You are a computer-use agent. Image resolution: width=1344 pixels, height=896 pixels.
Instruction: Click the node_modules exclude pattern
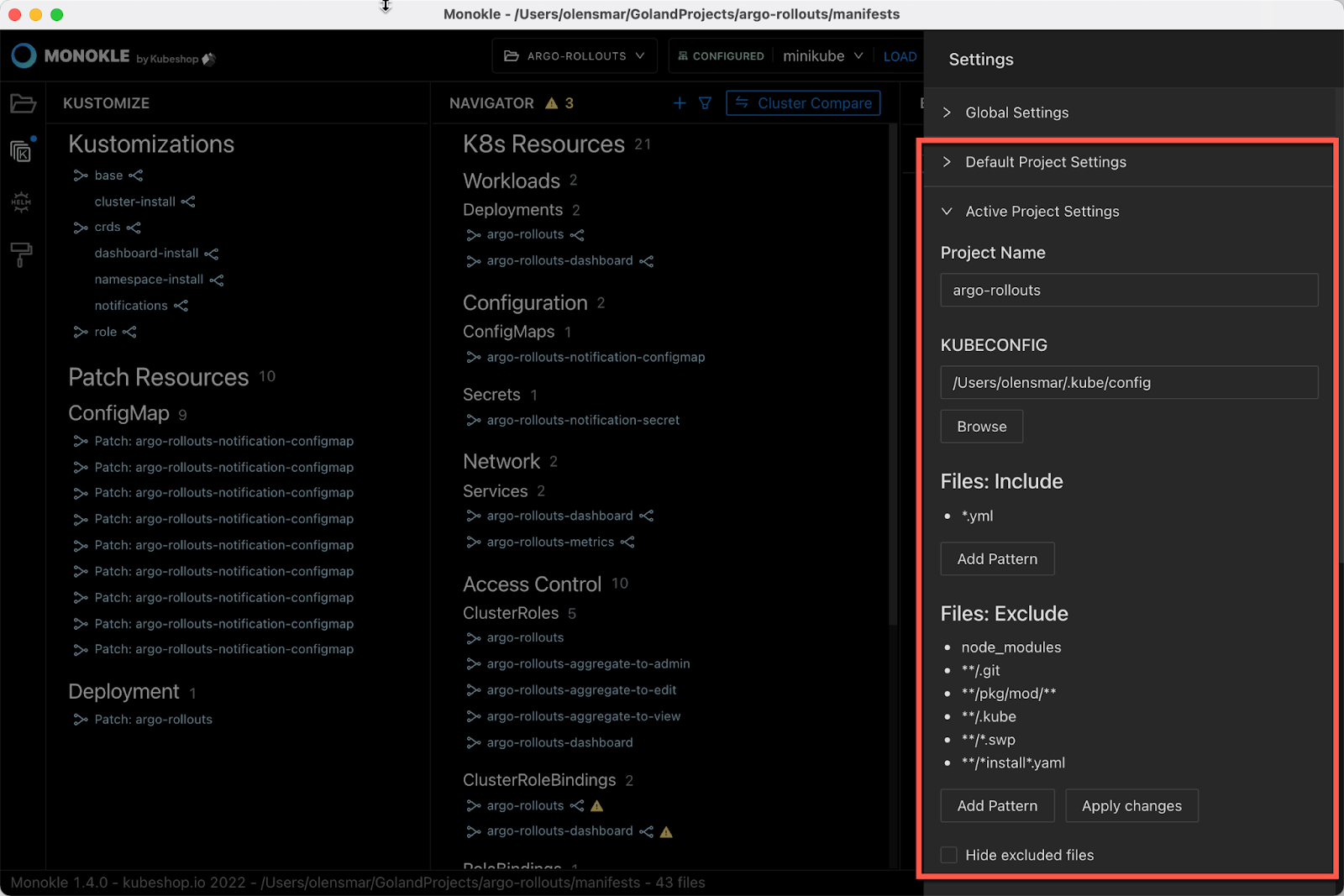coord(1011,647)
